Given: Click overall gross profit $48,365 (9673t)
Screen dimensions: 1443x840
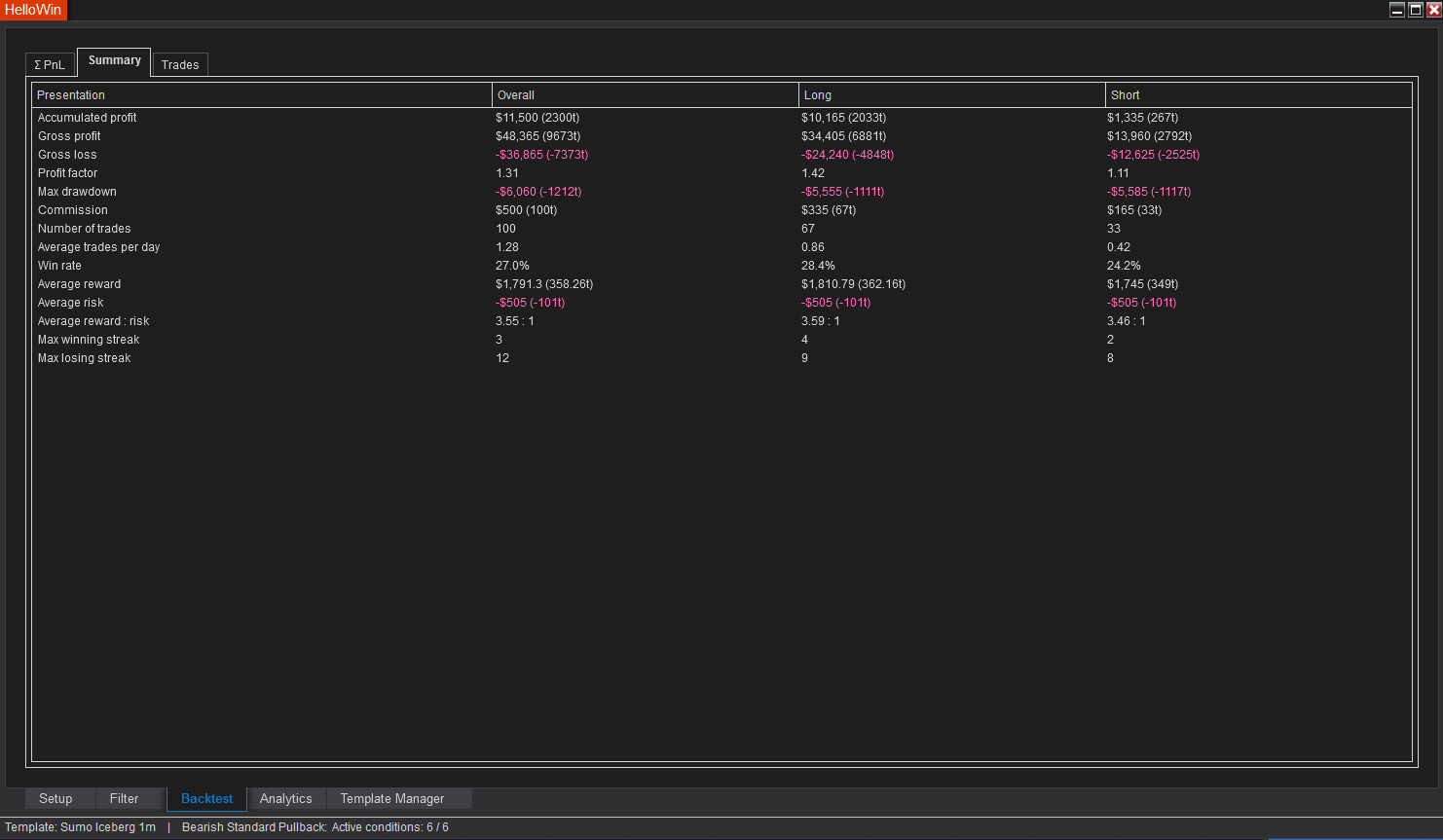Looking at the screenshot, I should tap(538, 136).
